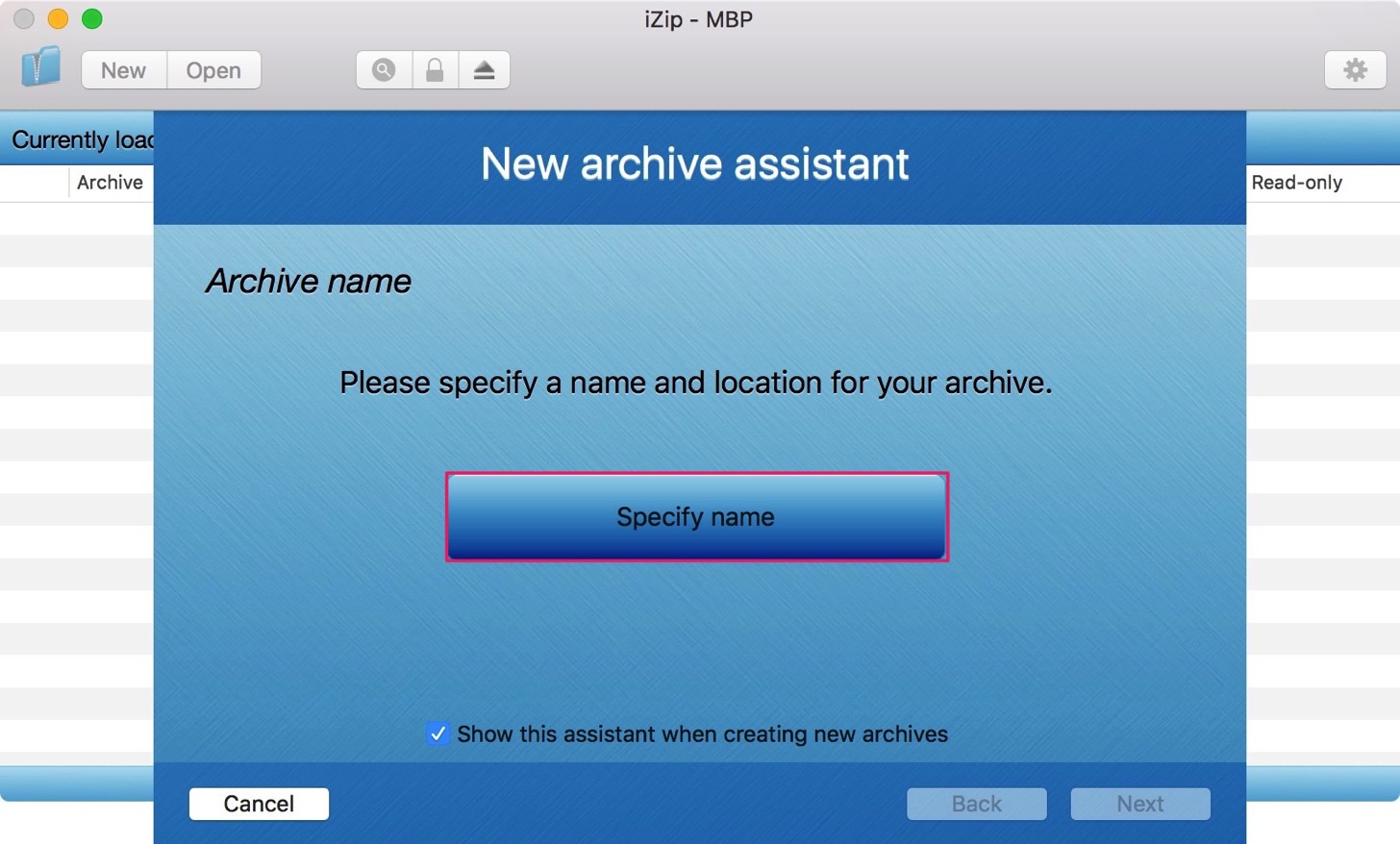1400x844 pixels.
Task: Click the green zoom window button
Action: (x=92, y=18)
